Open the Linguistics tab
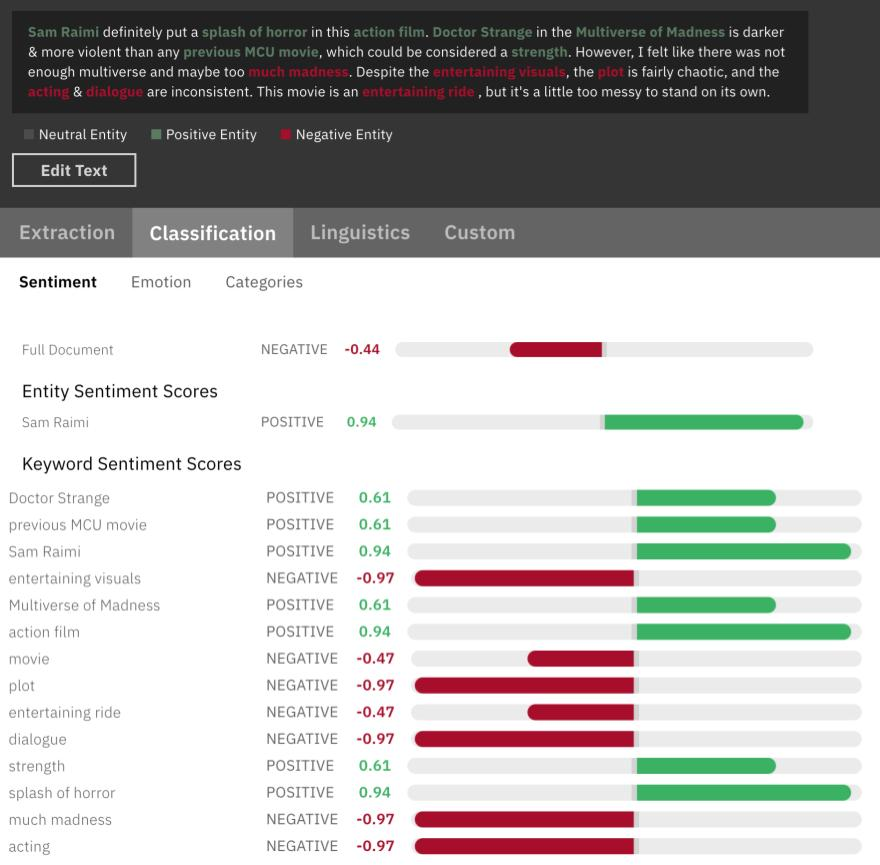Image resolution: width=880 pixels, height=865 pixels. coord(360,233)
